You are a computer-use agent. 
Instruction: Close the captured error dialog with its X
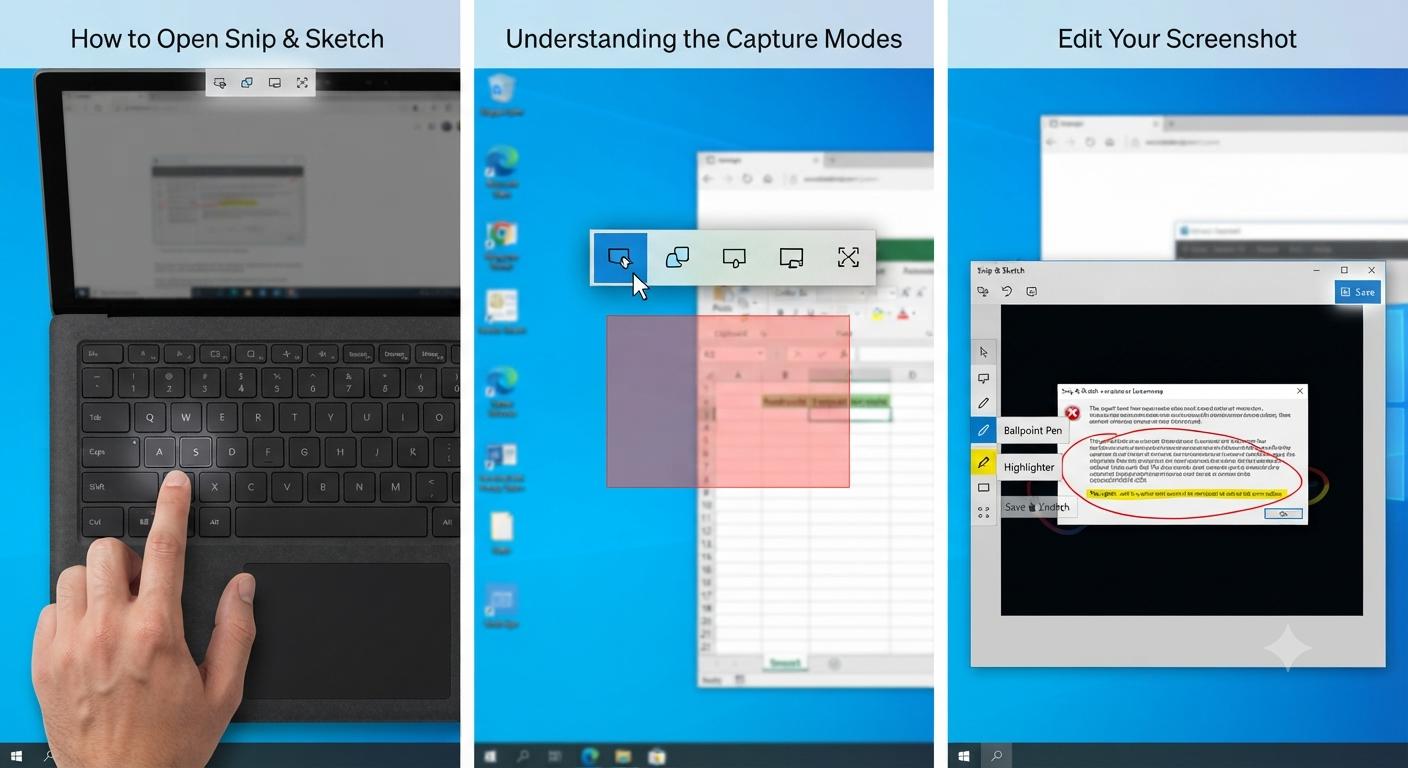1299,391
